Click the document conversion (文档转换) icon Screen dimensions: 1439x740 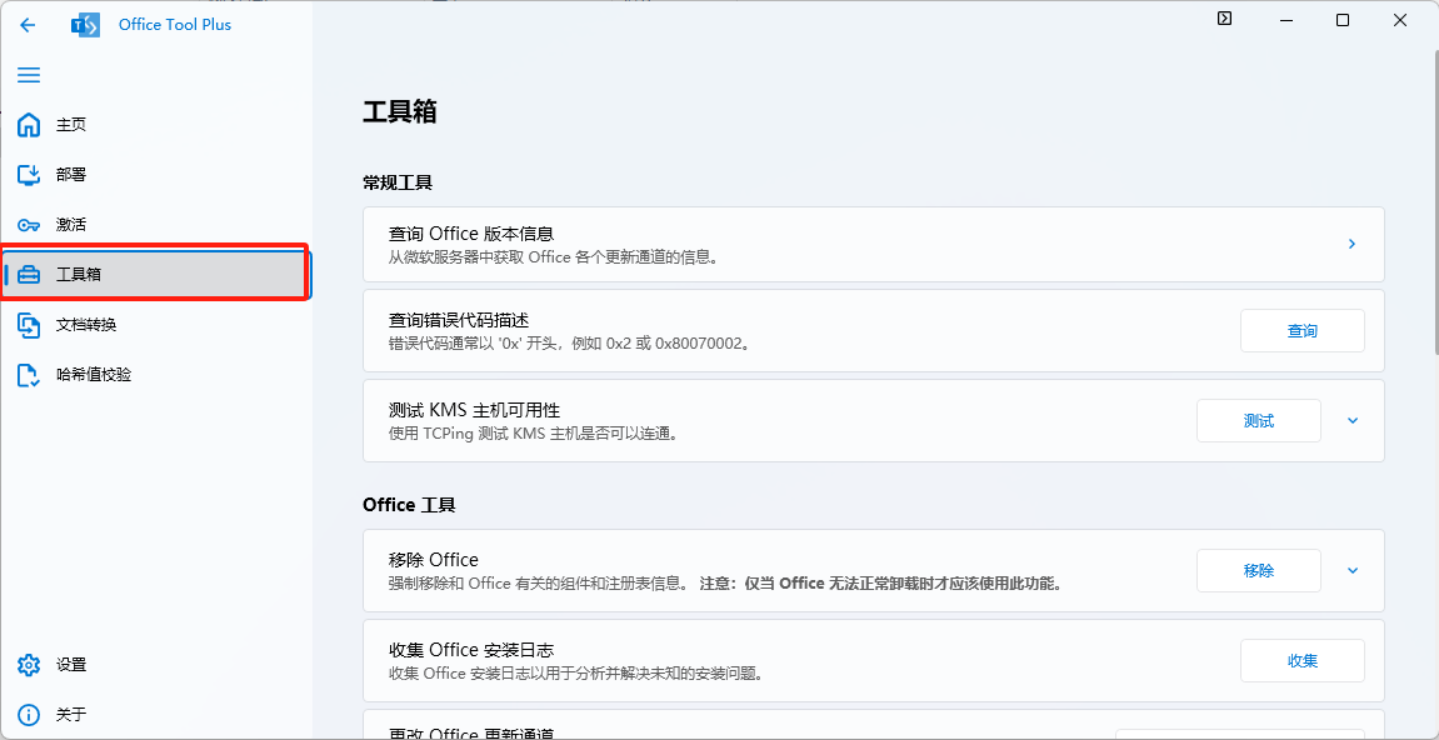tap(29, 325)
